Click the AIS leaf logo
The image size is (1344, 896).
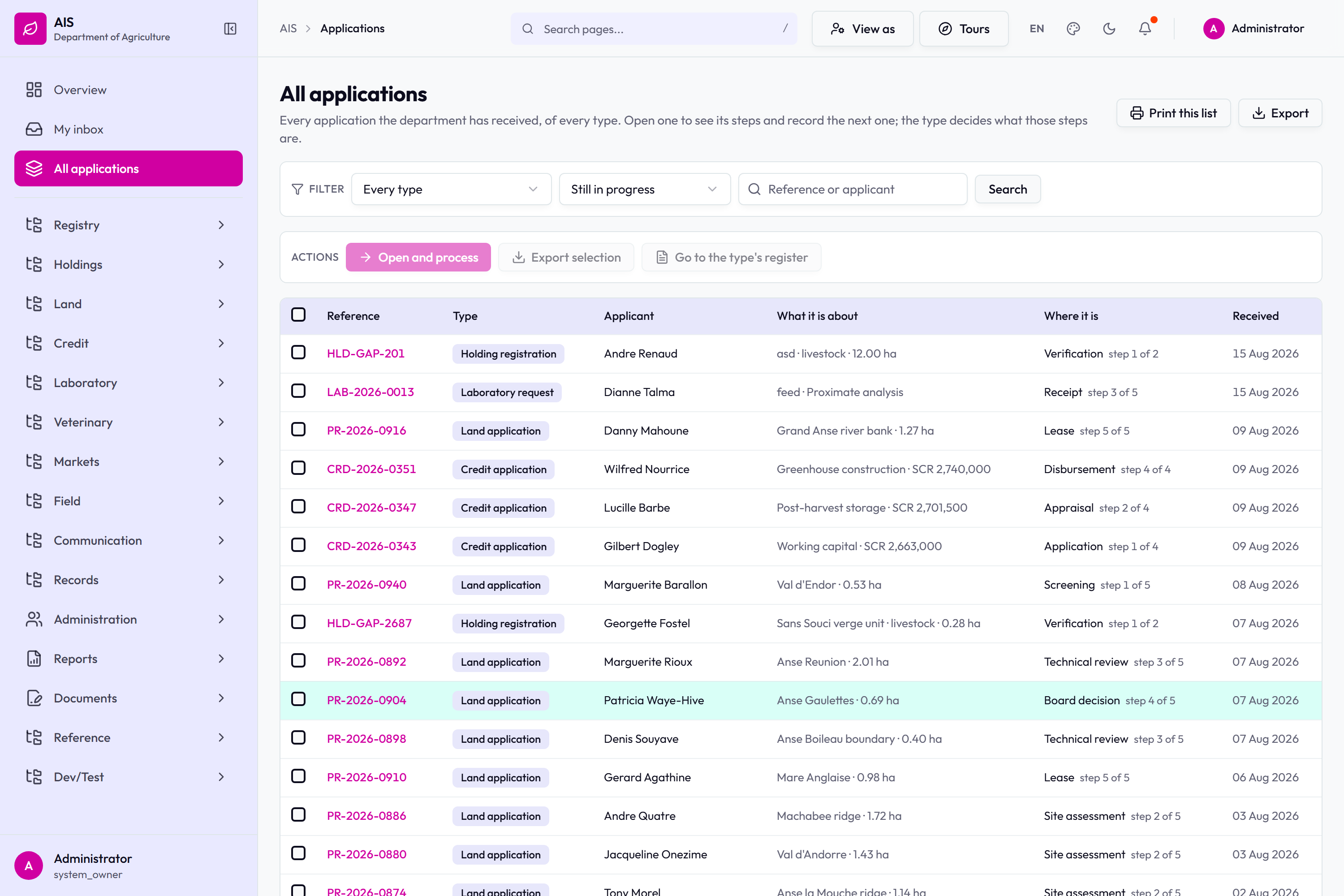(x=30, y=29)
